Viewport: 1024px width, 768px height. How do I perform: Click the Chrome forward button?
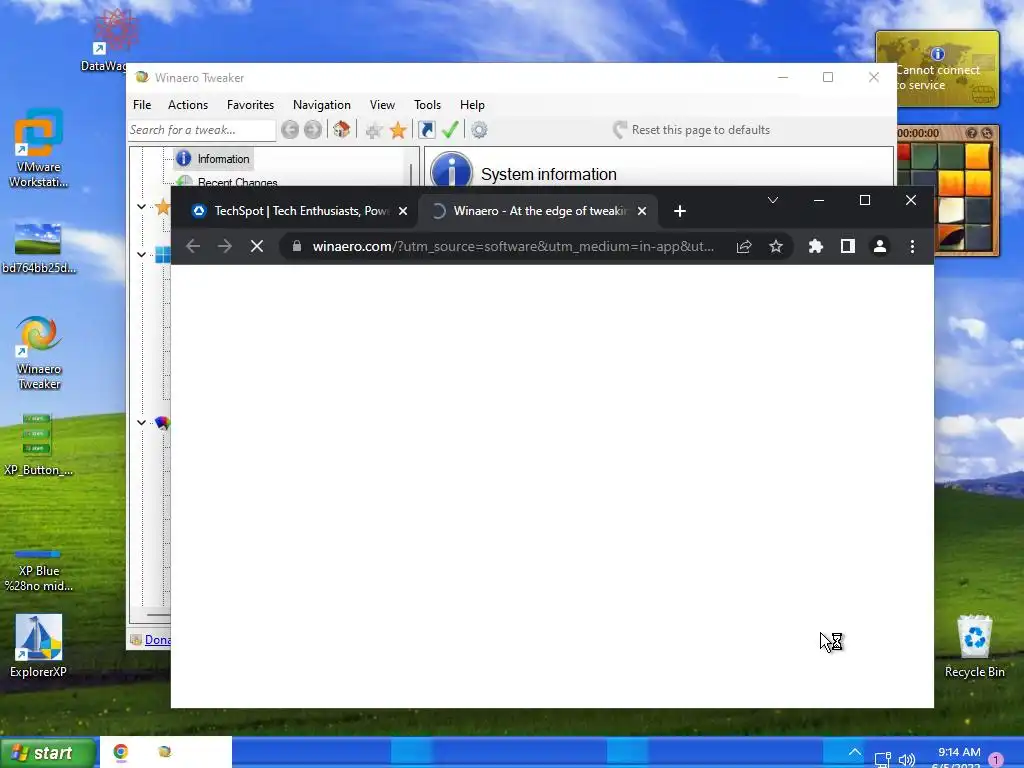[x=225, y=246]
